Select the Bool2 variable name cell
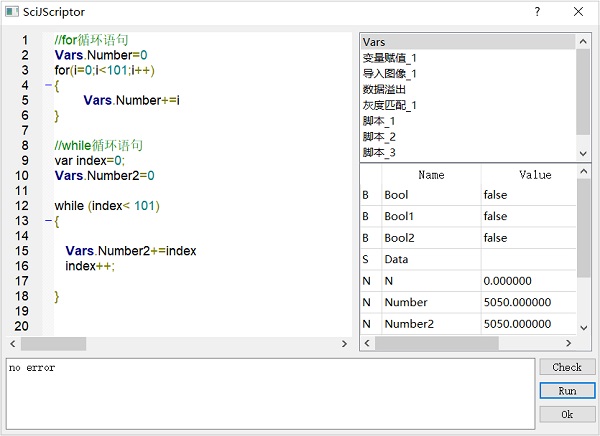 tap(431, 238)
